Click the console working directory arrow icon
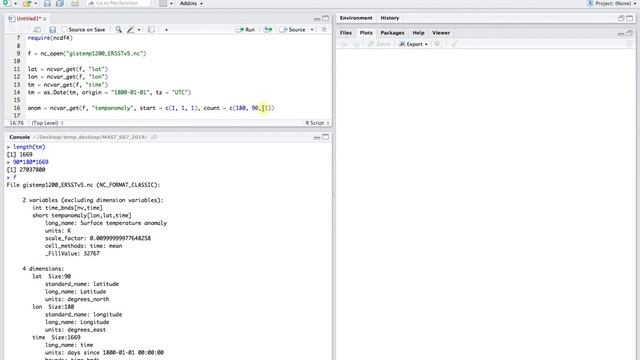 [154, 137]
